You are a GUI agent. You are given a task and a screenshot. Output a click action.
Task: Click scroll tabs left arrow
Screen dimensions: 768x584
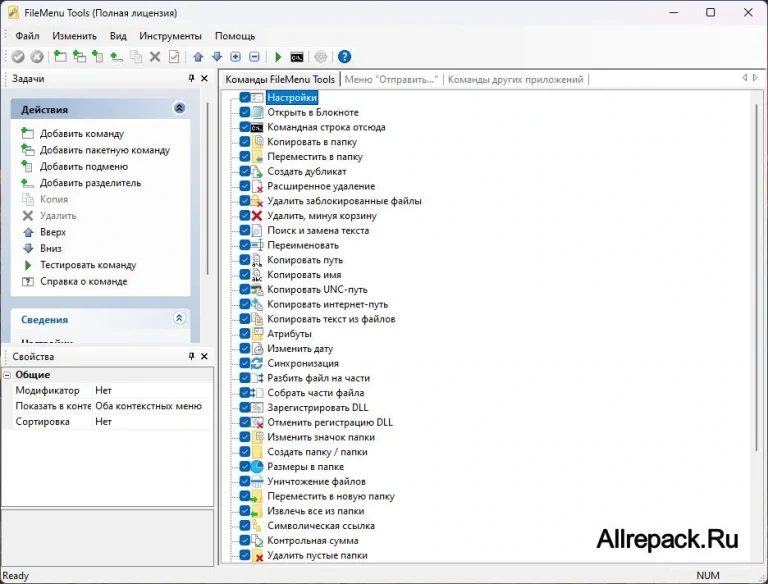point(744,77)
